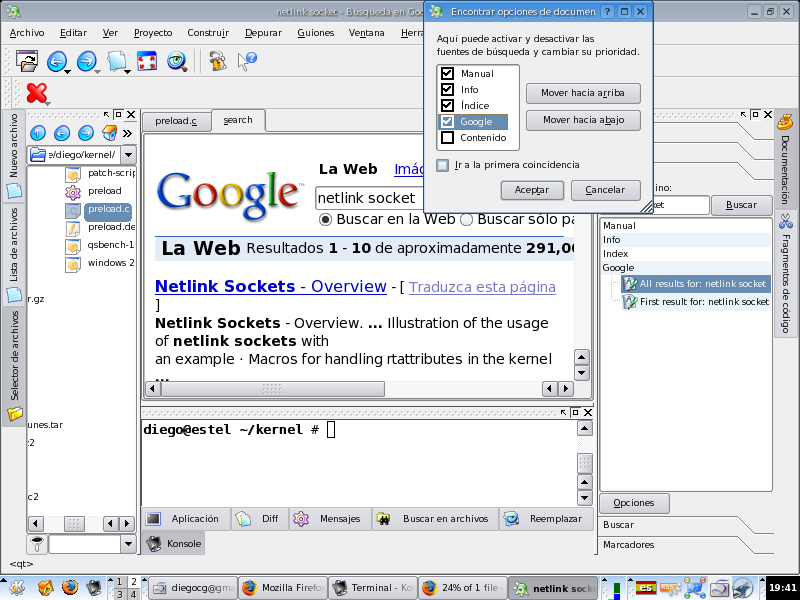The height and width of the screenshot is (600, 800).
Task: Select 'All results for: netlink socket' item
Action: pyautogui.click(x=696, y=284)
